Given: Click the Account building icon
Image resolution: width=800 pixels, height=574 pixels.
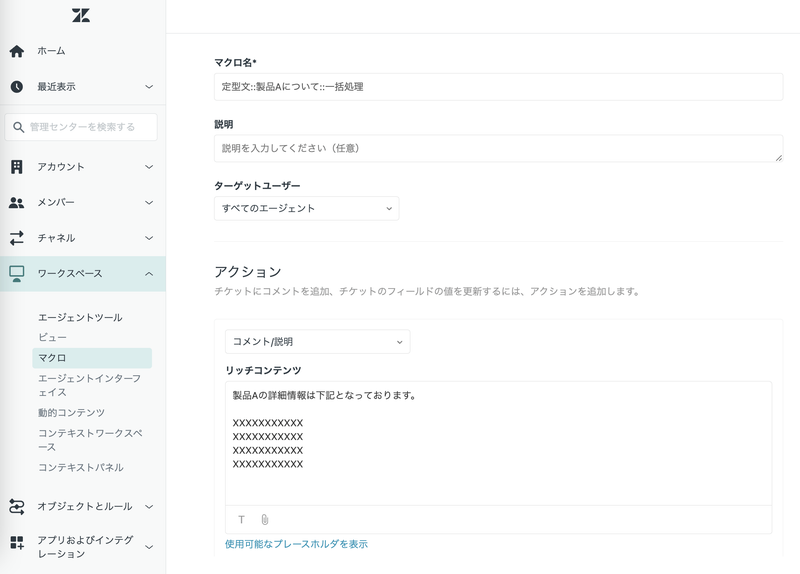Looking at the screenshot, I should pyautogui.click(x=17, y=167).
